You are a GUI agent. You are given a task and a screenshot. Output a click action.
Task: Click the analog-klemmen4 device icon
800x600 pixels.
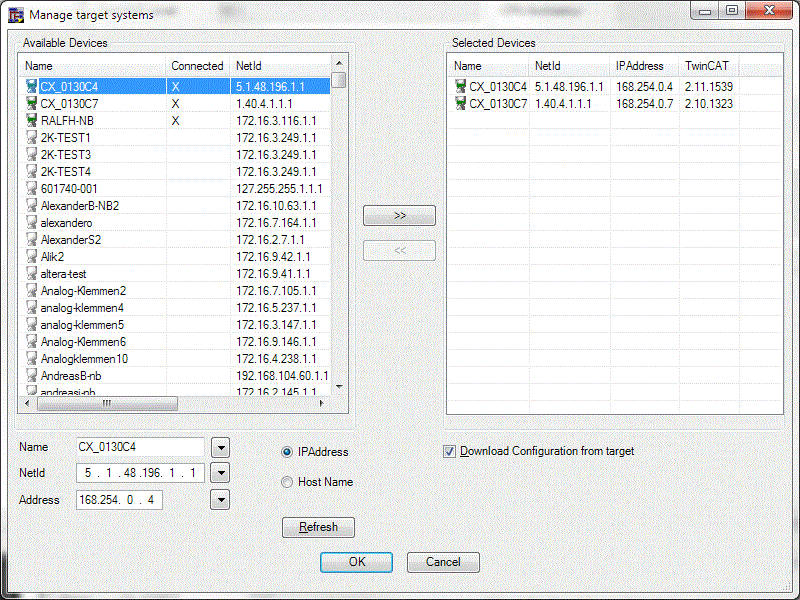[32, 308]
